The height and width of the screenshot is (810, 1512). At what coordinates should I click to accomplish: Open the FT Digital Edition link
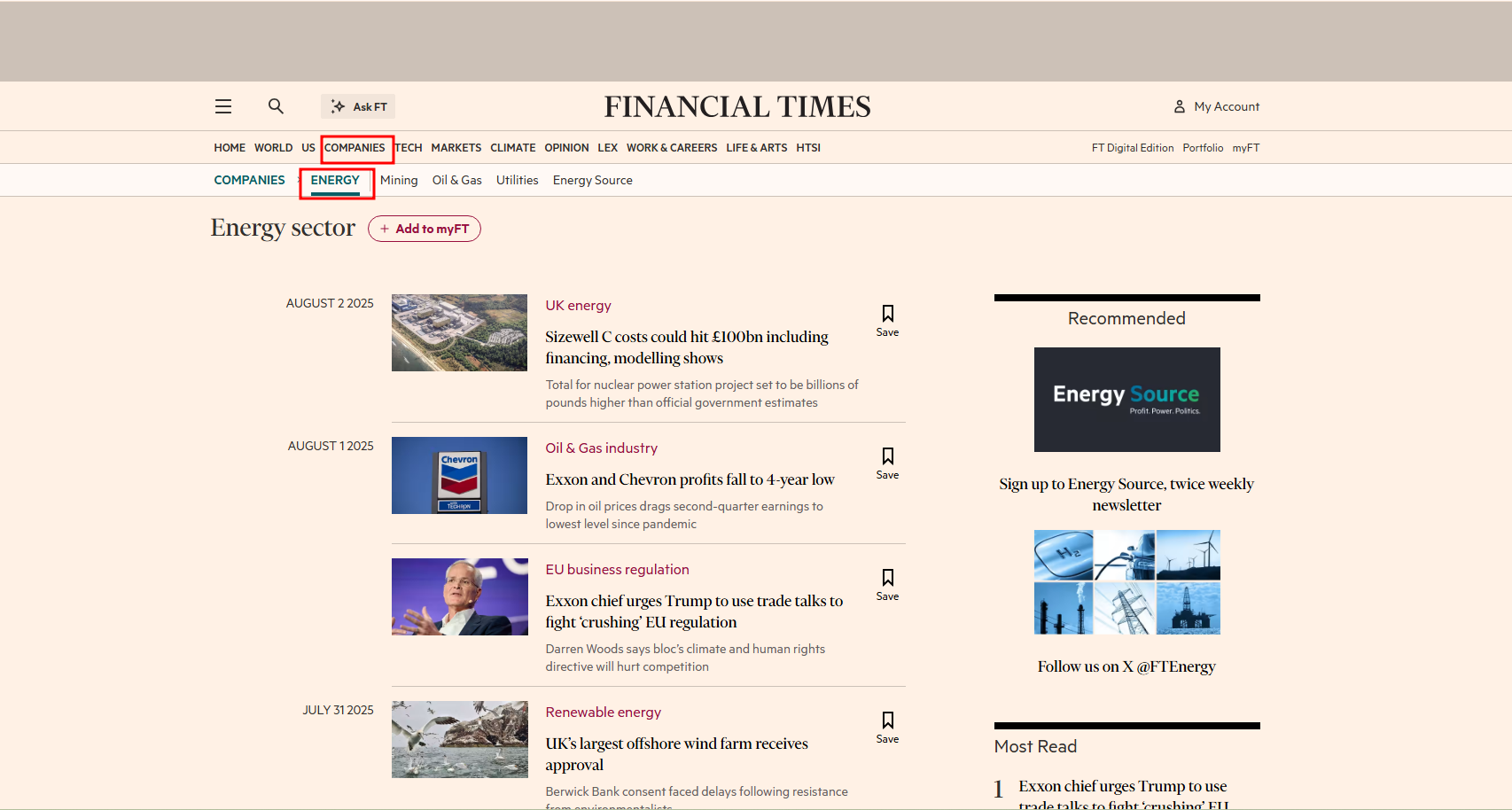pyautogui.click(x=1132, y=148)
